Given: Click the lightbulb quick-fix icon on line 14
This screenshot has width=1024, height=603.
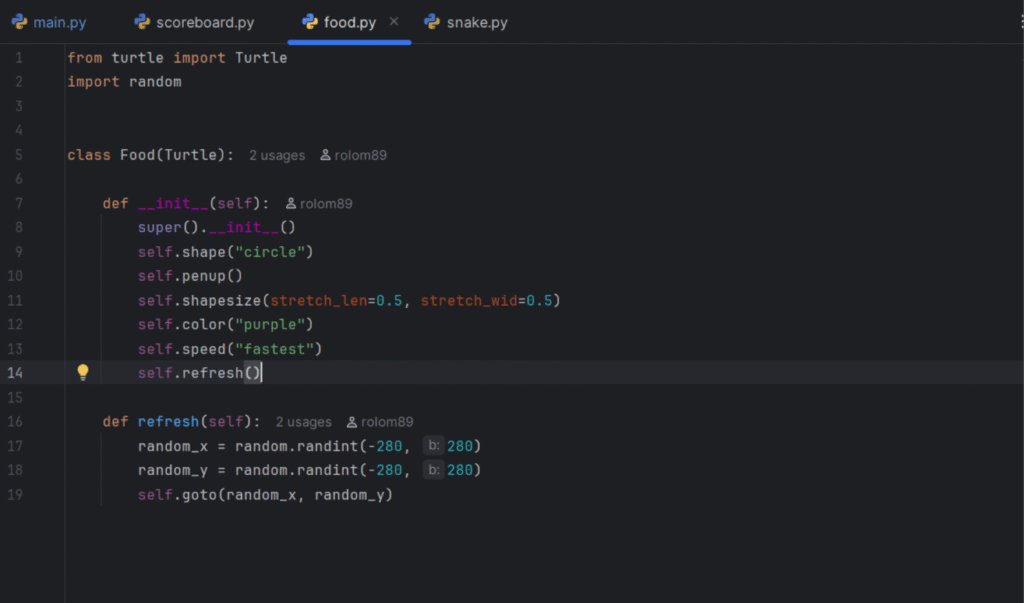Looking at the screenshot, I should coord(83,372).
